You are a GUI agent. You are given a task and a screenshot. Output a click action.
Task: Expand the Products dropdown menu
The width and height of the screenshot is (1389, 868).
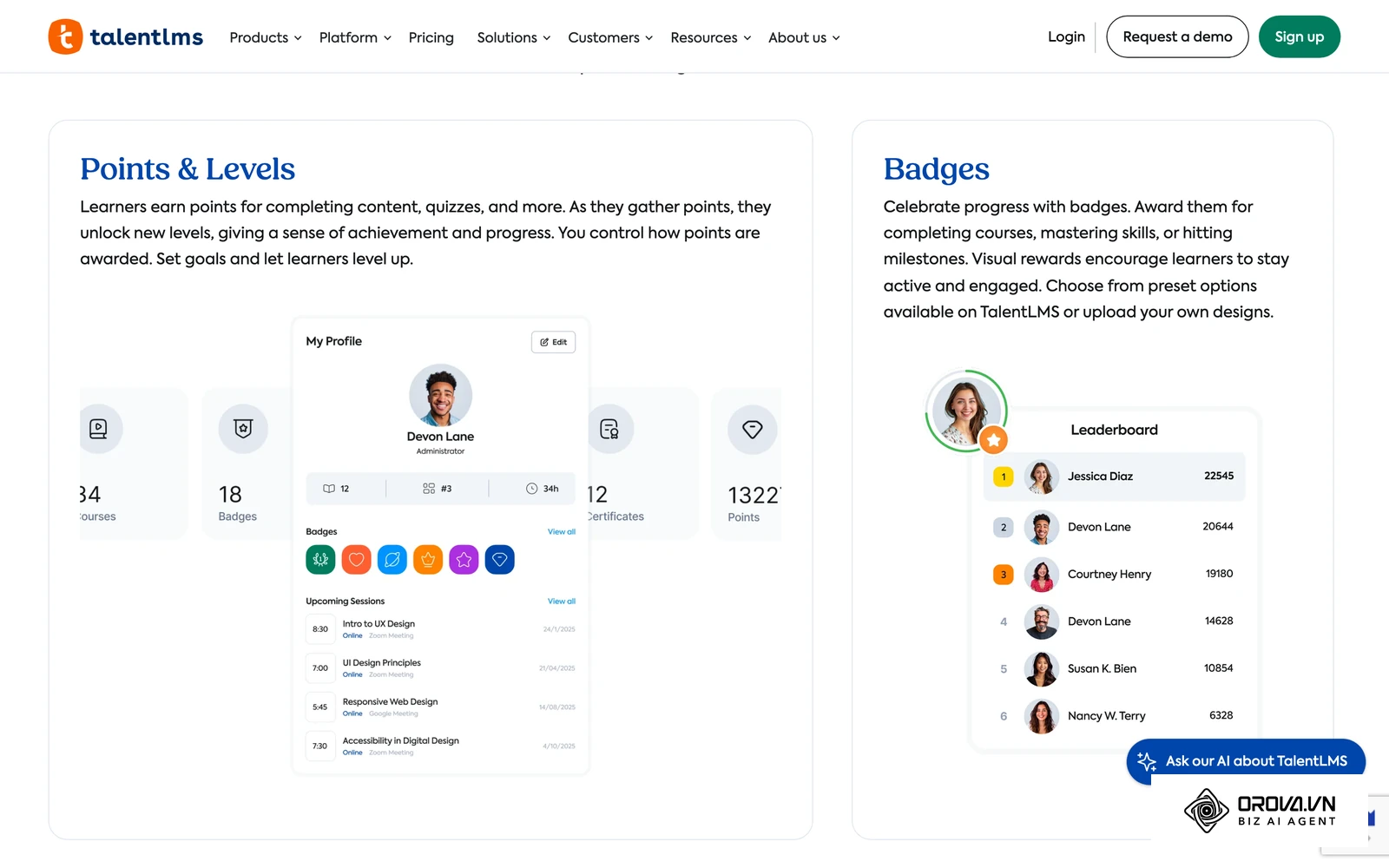coord(266,37)
